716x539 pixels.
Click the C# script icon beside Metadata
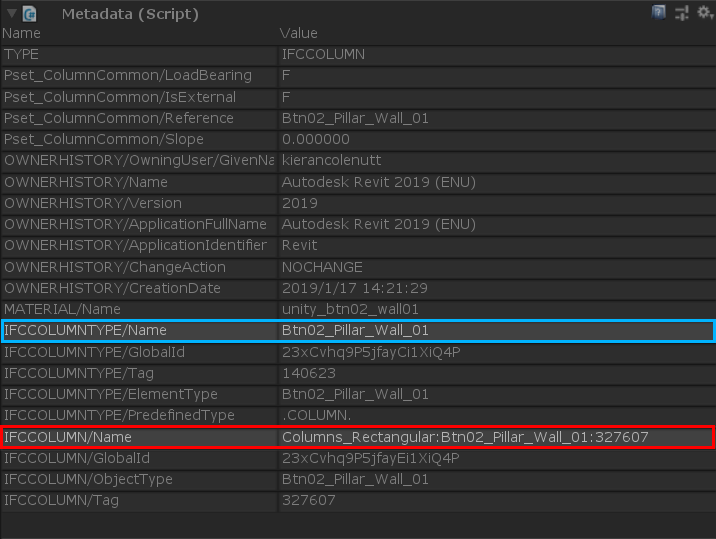(x=30, y=14)
